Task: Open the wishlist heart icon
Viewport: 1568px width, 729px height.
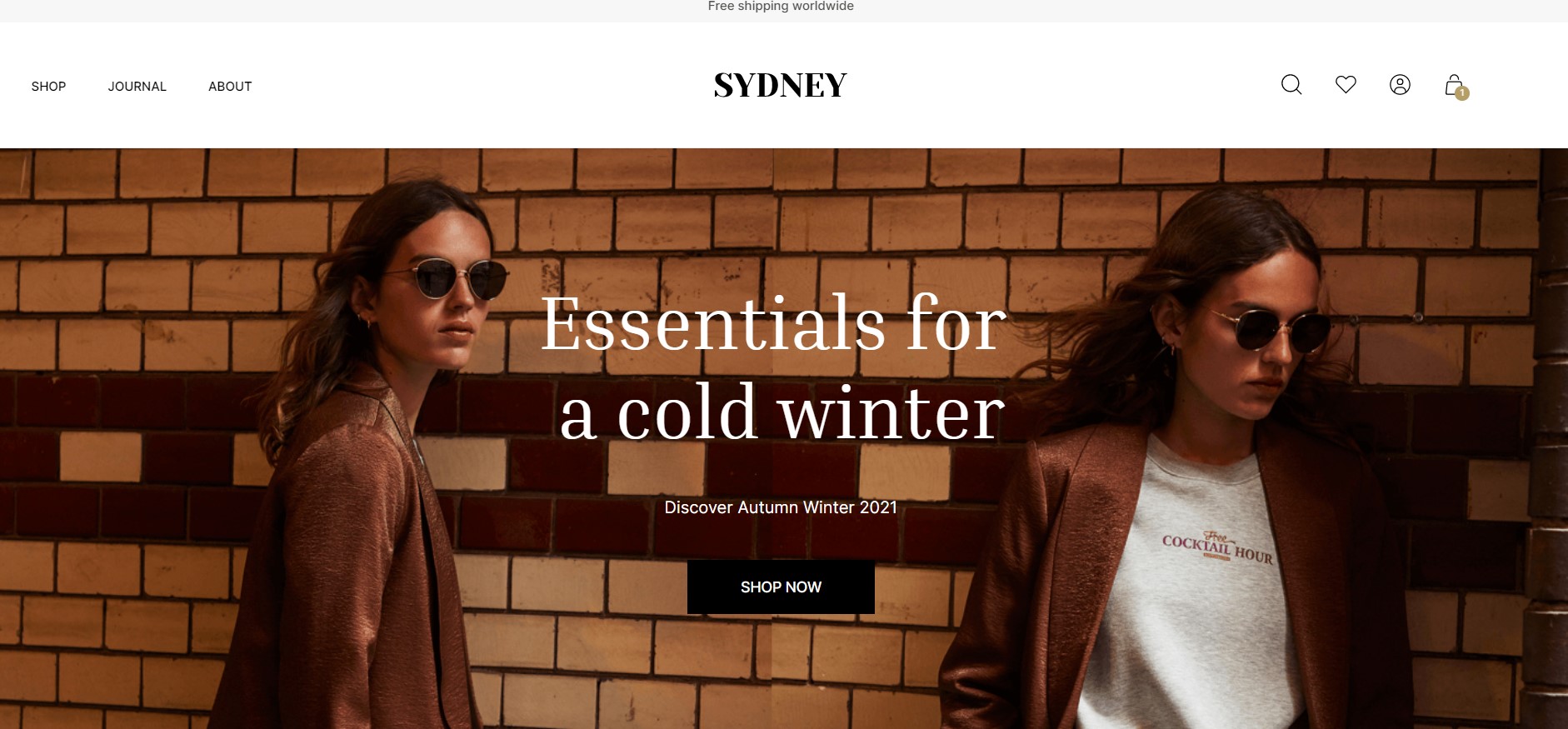Action: click(1346, 84)
